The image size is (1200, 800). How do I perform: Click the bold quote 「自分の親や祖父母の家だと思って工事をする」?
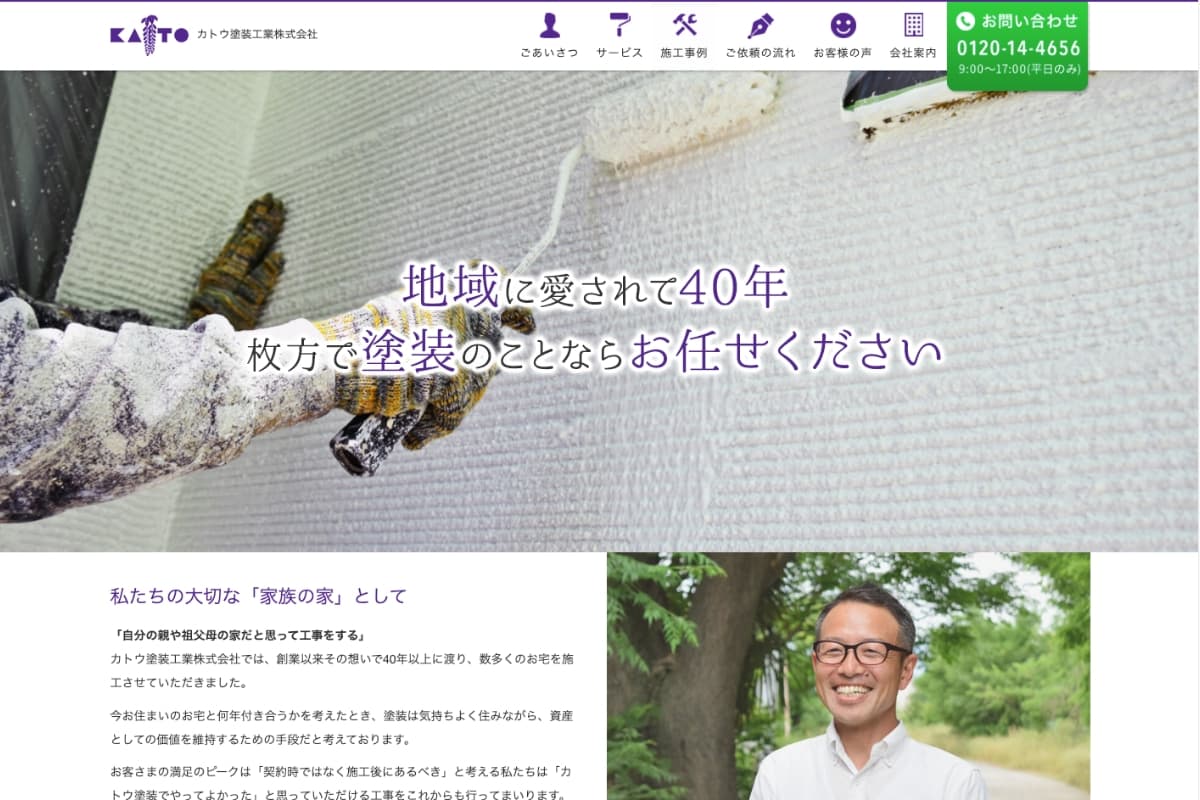point(239,635)
